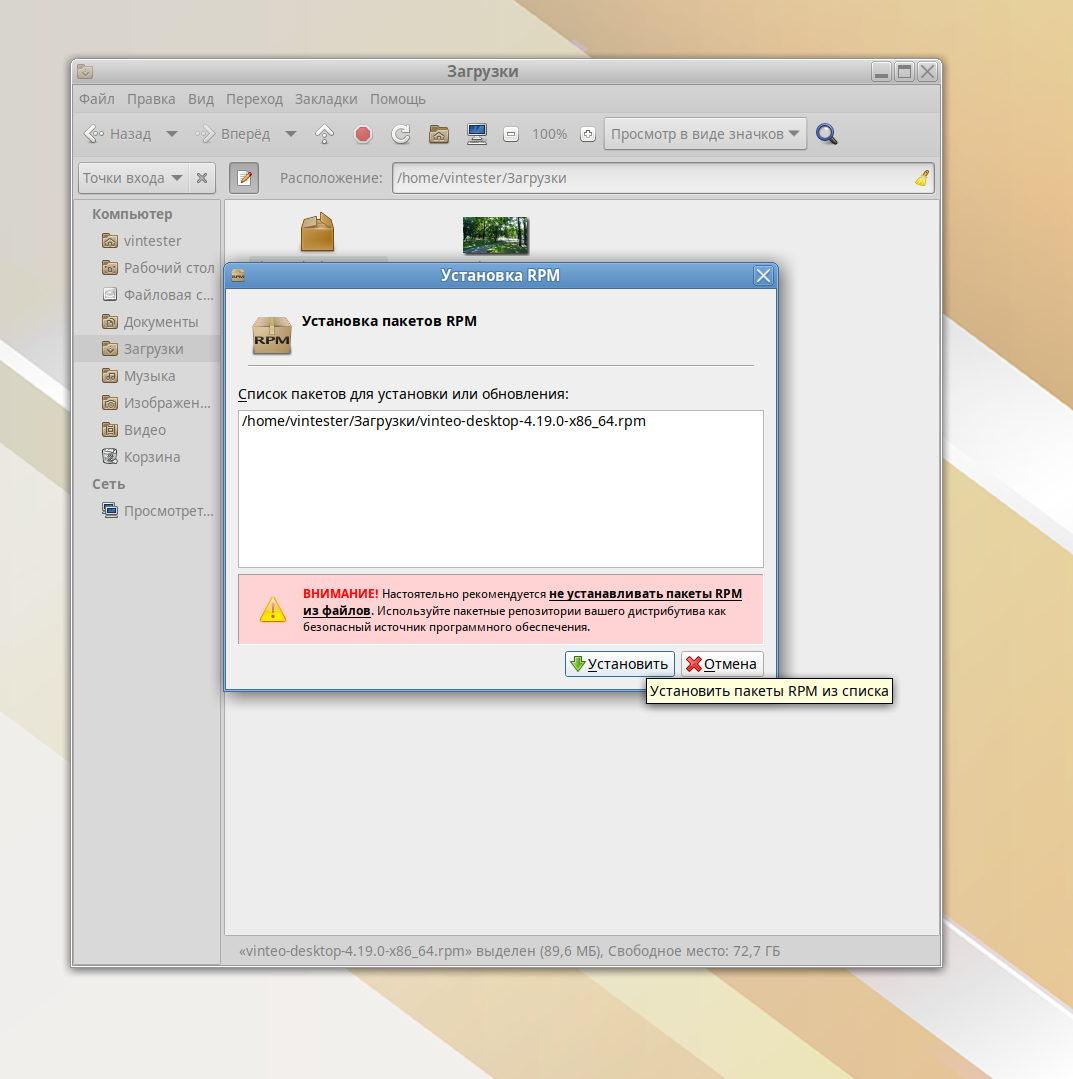Toggle the location text entry edit button
The width and height of the screenshot is (1073, 1079).
244,178
